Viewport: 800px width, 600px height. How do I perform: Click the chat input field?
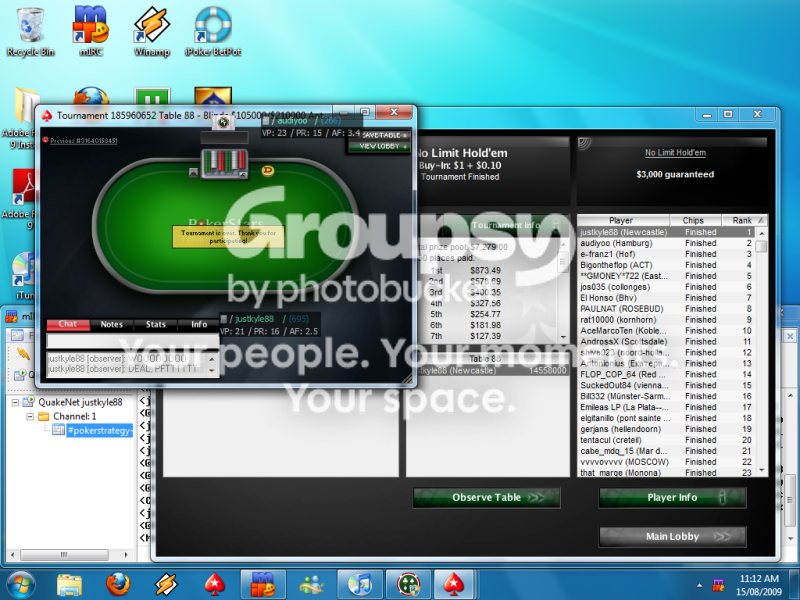coord(133,341)
